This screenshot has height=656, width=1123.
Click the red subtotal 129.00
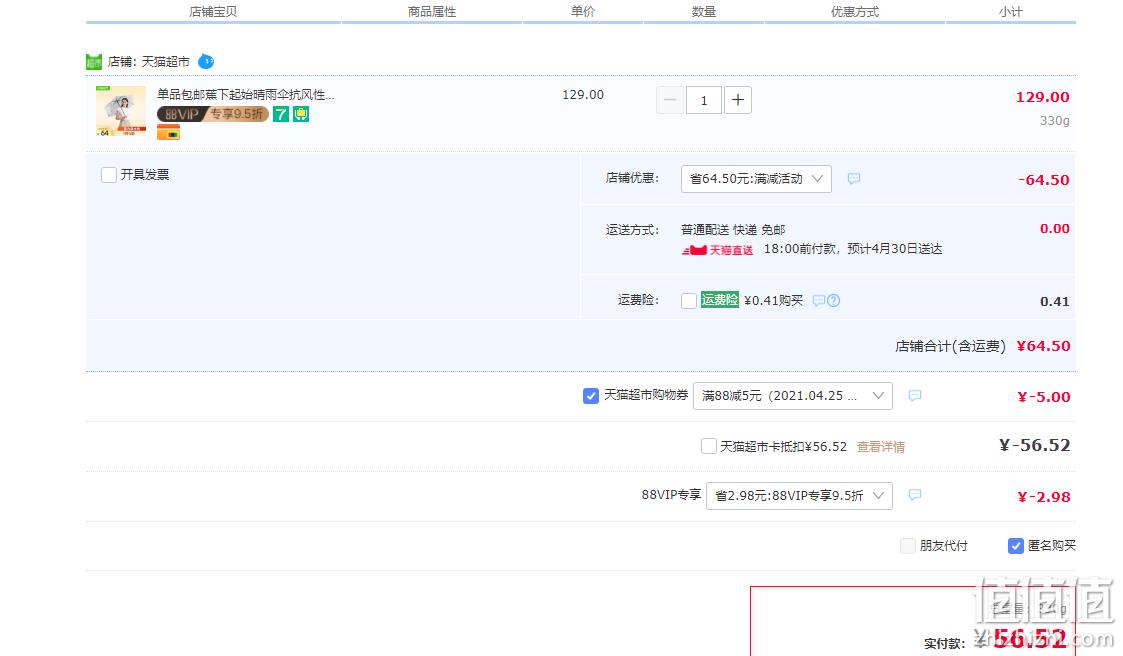point(1043,97)
